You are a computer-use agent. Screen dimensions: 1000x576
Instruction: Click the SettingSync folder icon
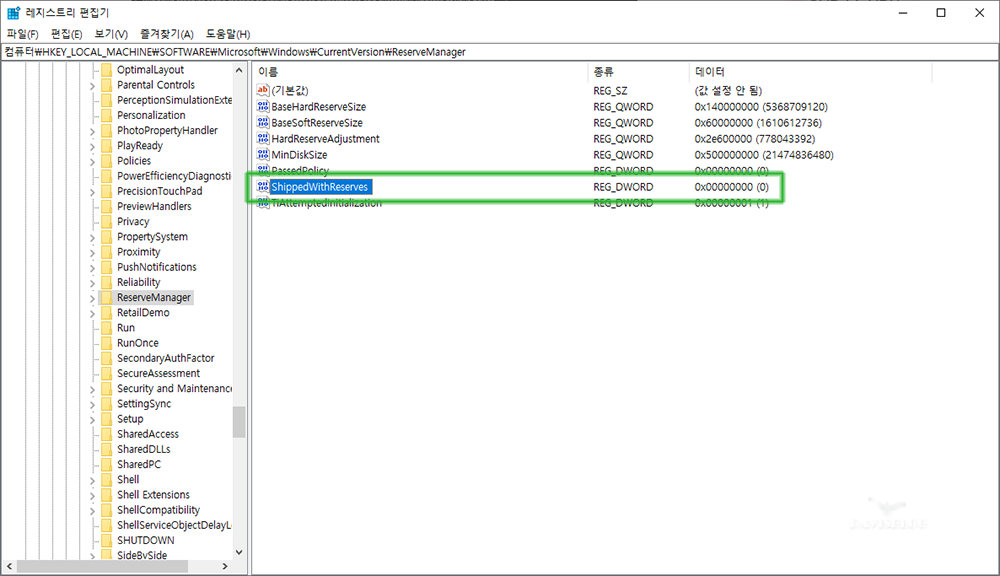coord(107,404)
